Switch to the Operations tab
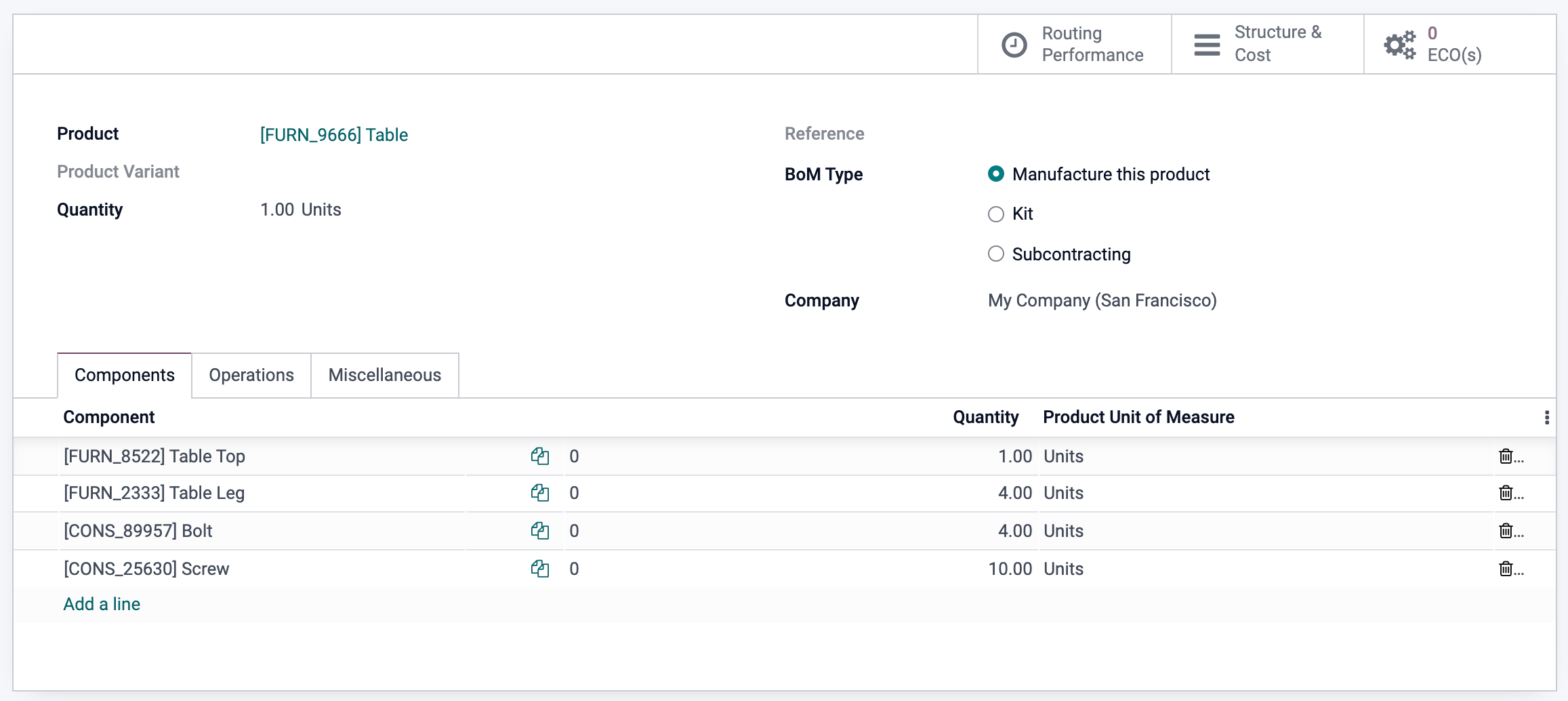This screenshot has width=1568, height=701. [x=251, y=375]
